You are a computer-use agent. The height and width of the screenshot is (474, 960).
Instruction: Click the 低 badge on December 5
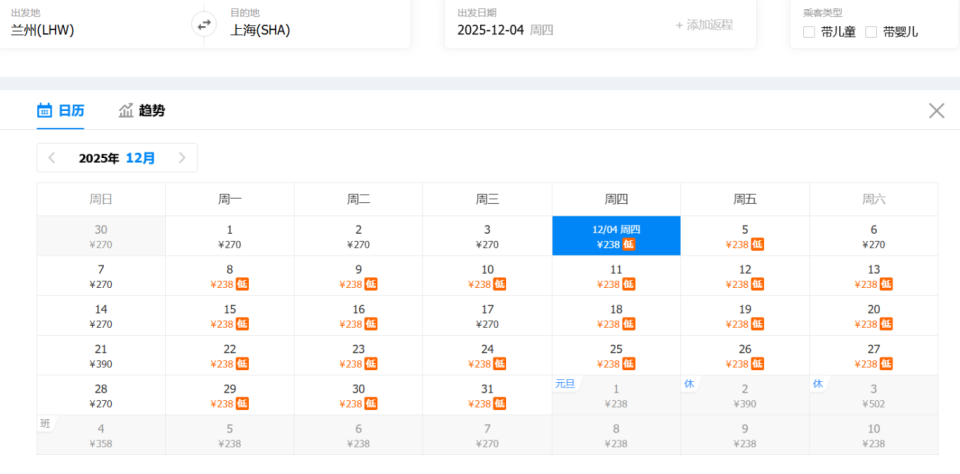point(758,244)
